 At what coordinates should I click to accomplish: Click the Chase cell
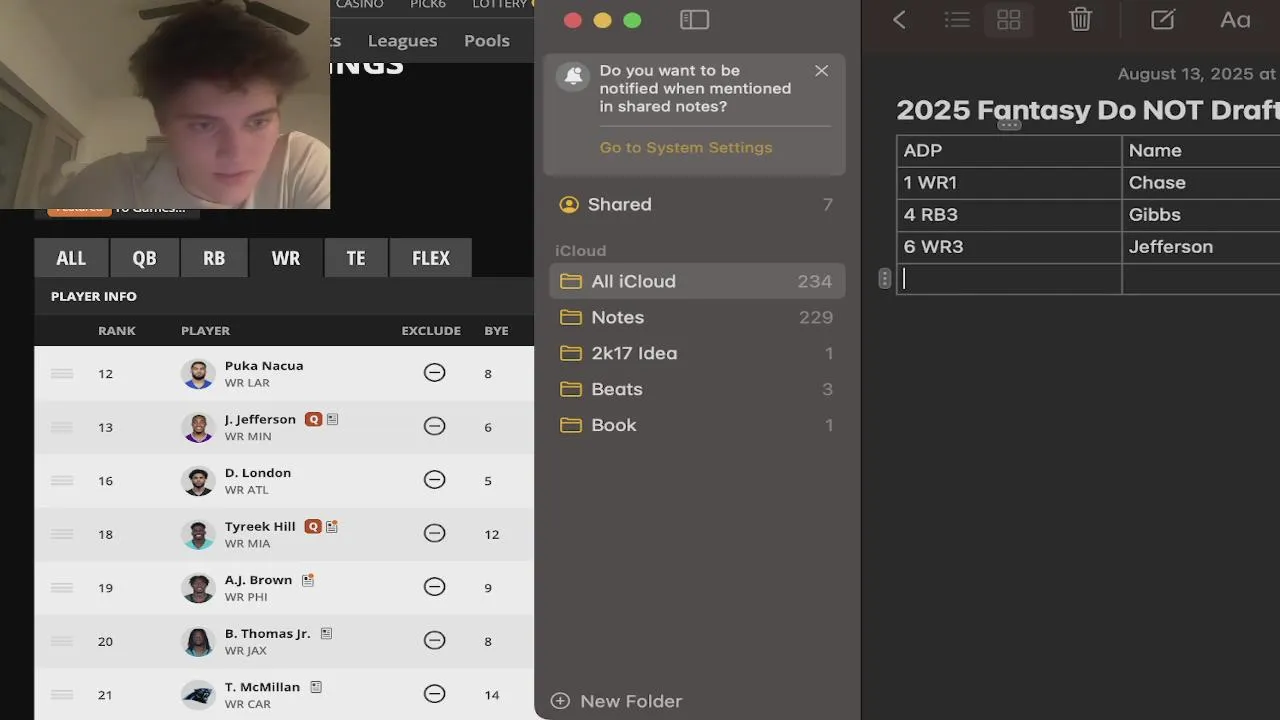pyautogui.click(x=1201, y=183)
